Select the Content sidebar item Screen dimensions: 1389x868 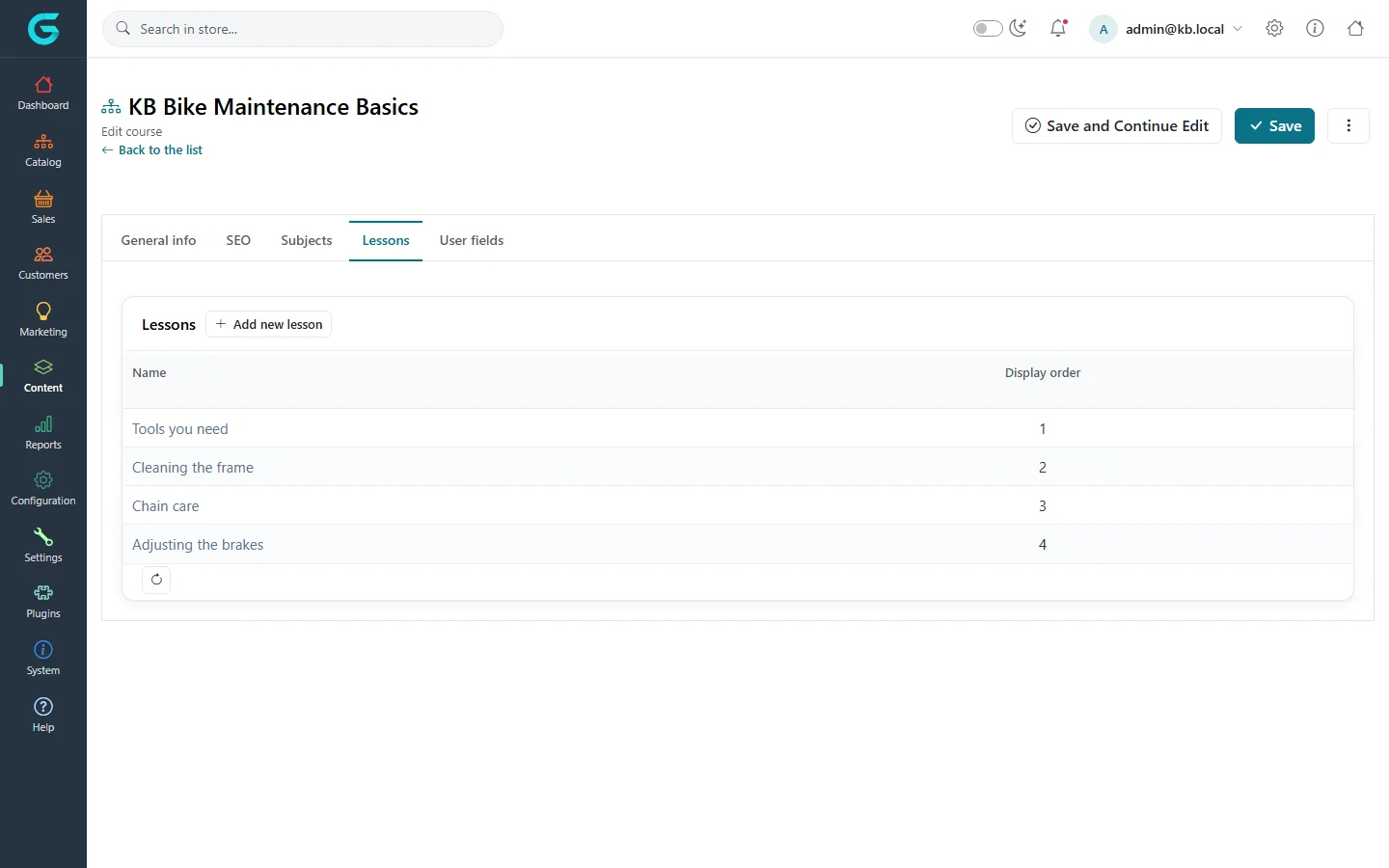click(x=43, y=376)
